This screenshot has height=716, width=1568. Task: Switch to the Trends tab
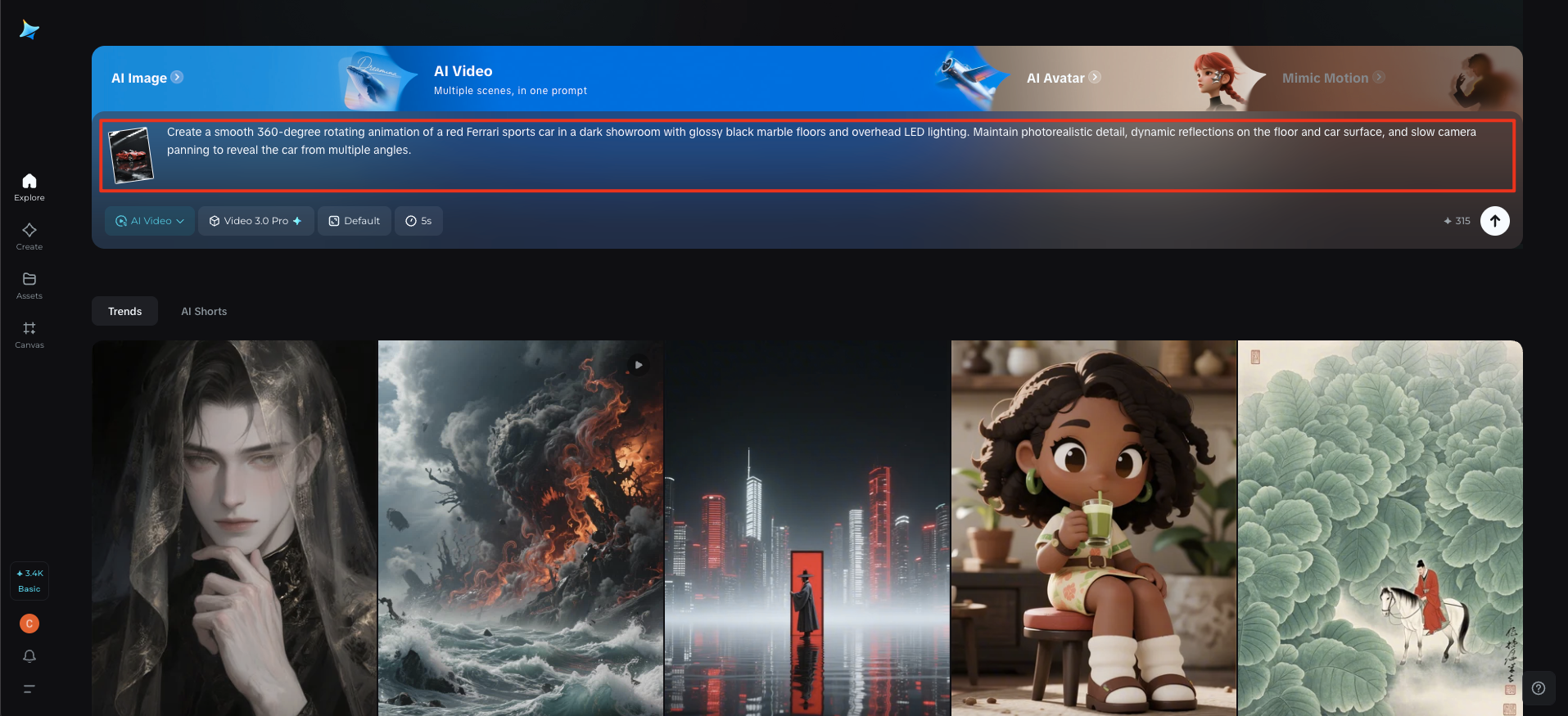[x=124, y=311]
